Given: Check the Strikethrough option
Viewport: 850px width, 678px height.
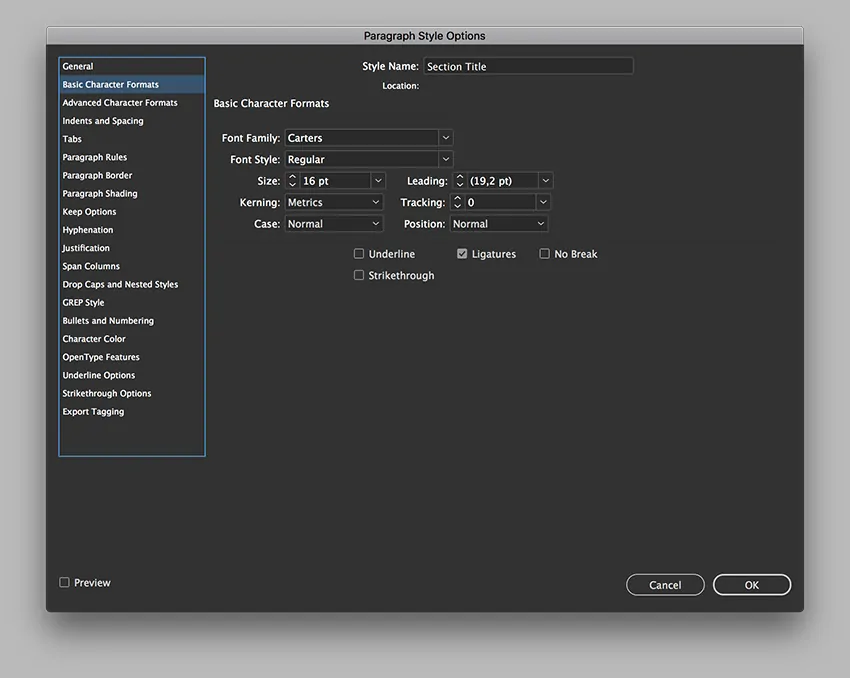Looking at the screenshot, I should (359, 275).
